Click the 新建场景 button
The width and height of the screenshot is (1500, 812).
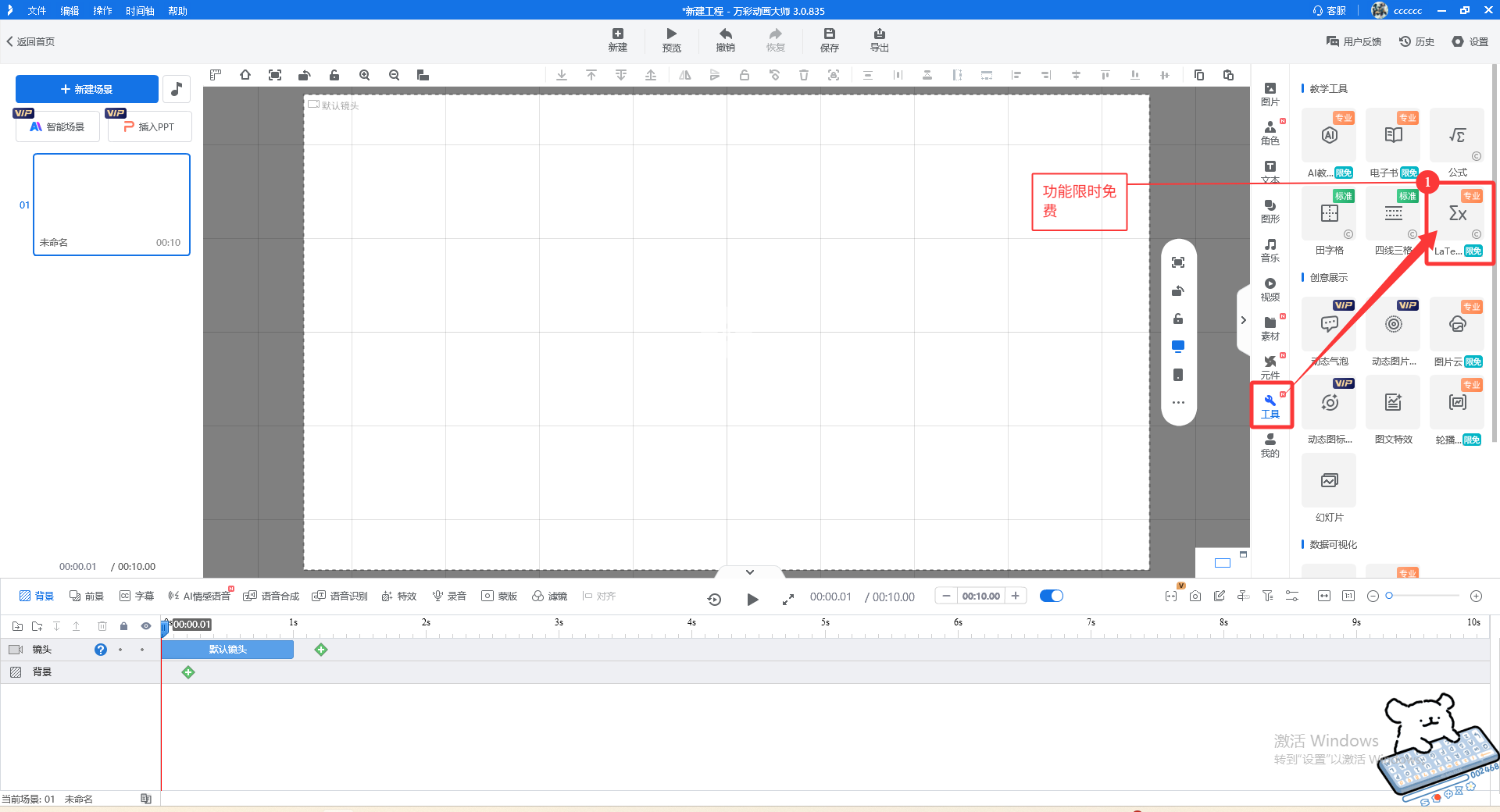click(87, 89)
